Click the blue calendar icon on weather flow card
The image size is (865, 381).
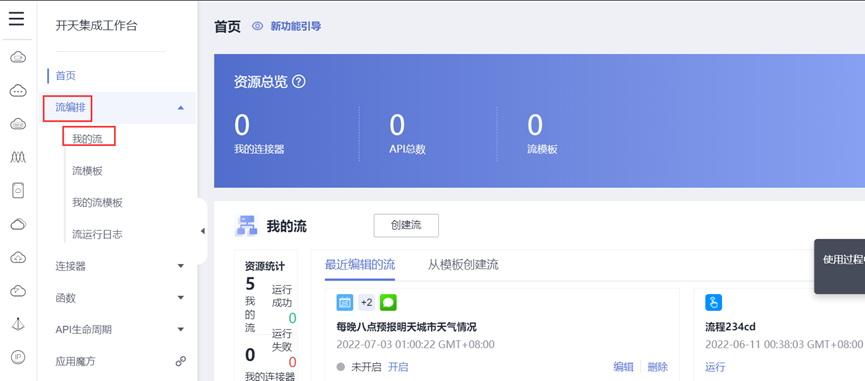345,302
